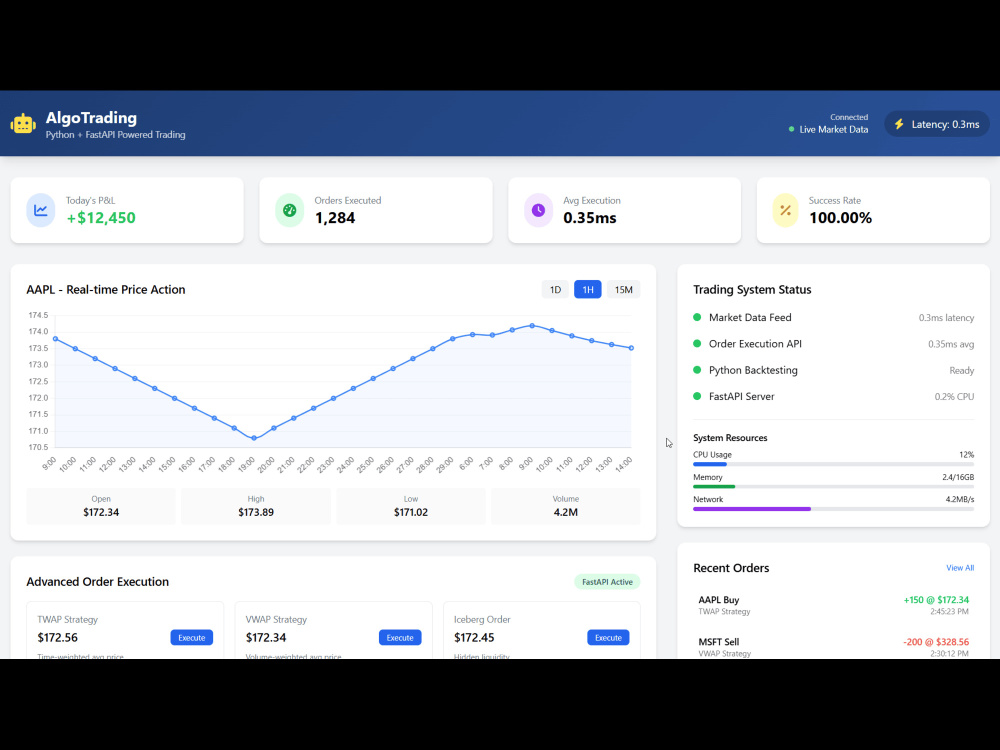
Task: Click the Network usage progress bar
Action: (x=834, y=509)
